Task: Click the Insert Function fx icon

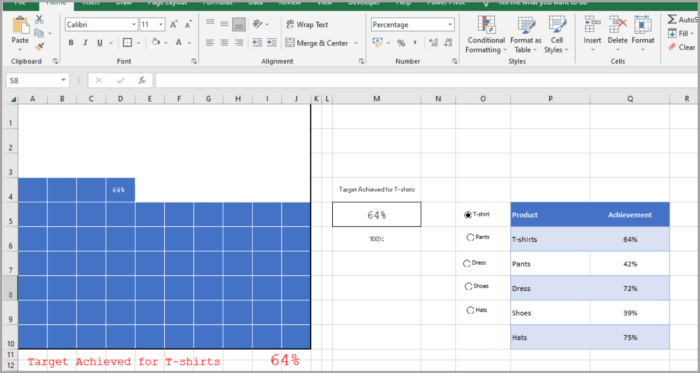Action: click(142, 80)
